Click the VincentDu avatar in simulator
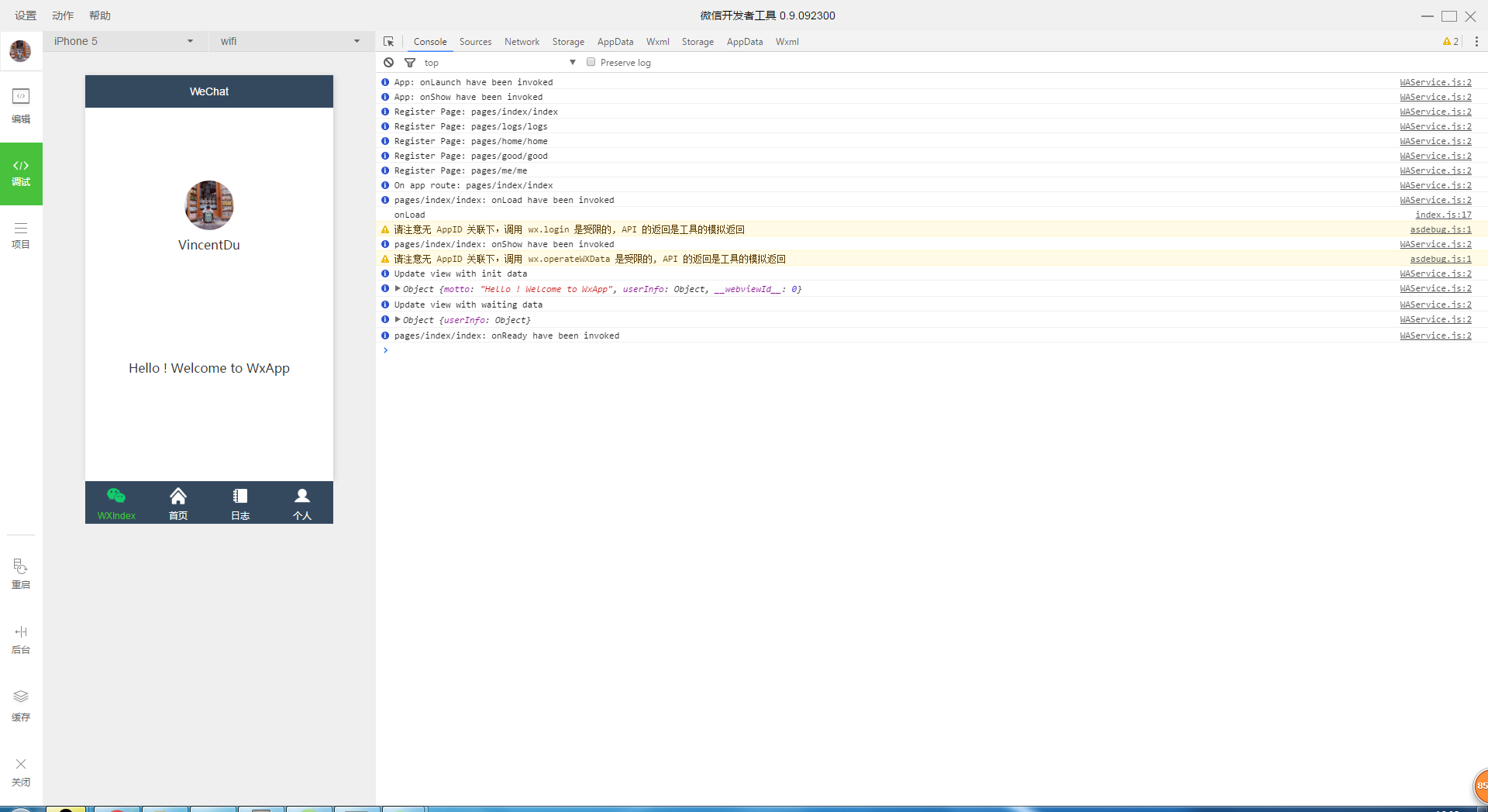 coord(209,205)
